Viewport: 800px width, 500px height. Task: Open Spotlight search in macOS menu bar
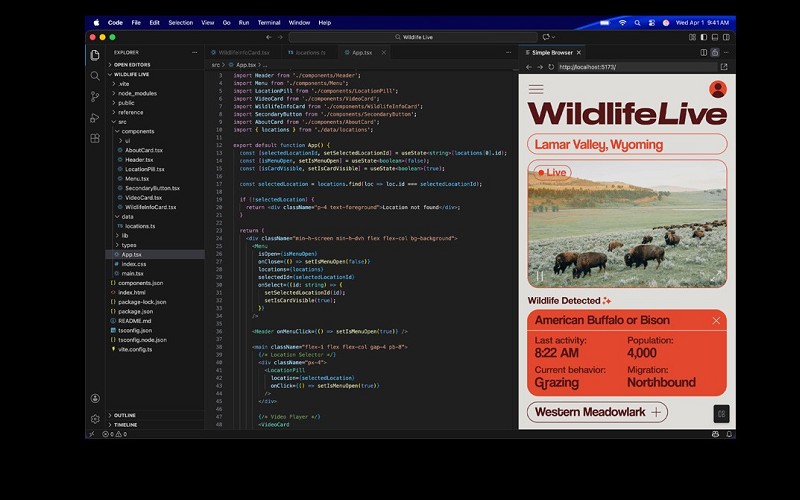pos(637,22)
